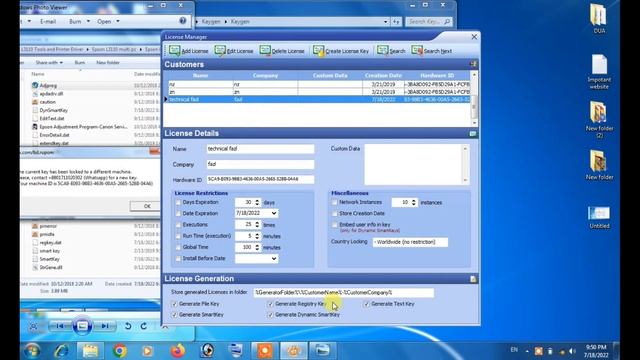Enable Network Instances checkbox

coord(335,202)
